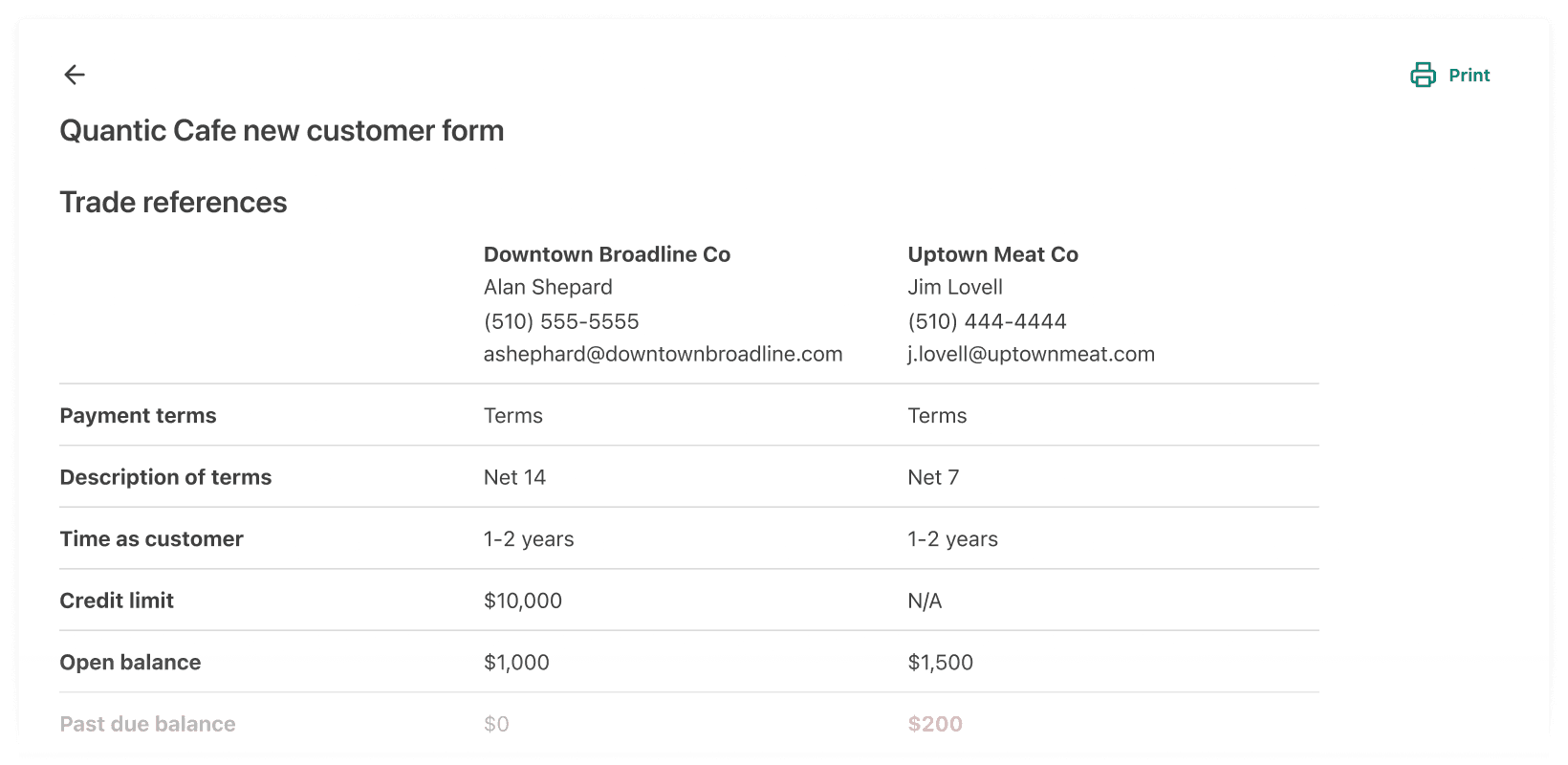This screenshot has height=765, width=1568.
Task: Click the Payment terms row label
Action: click(x=138, y=416)
